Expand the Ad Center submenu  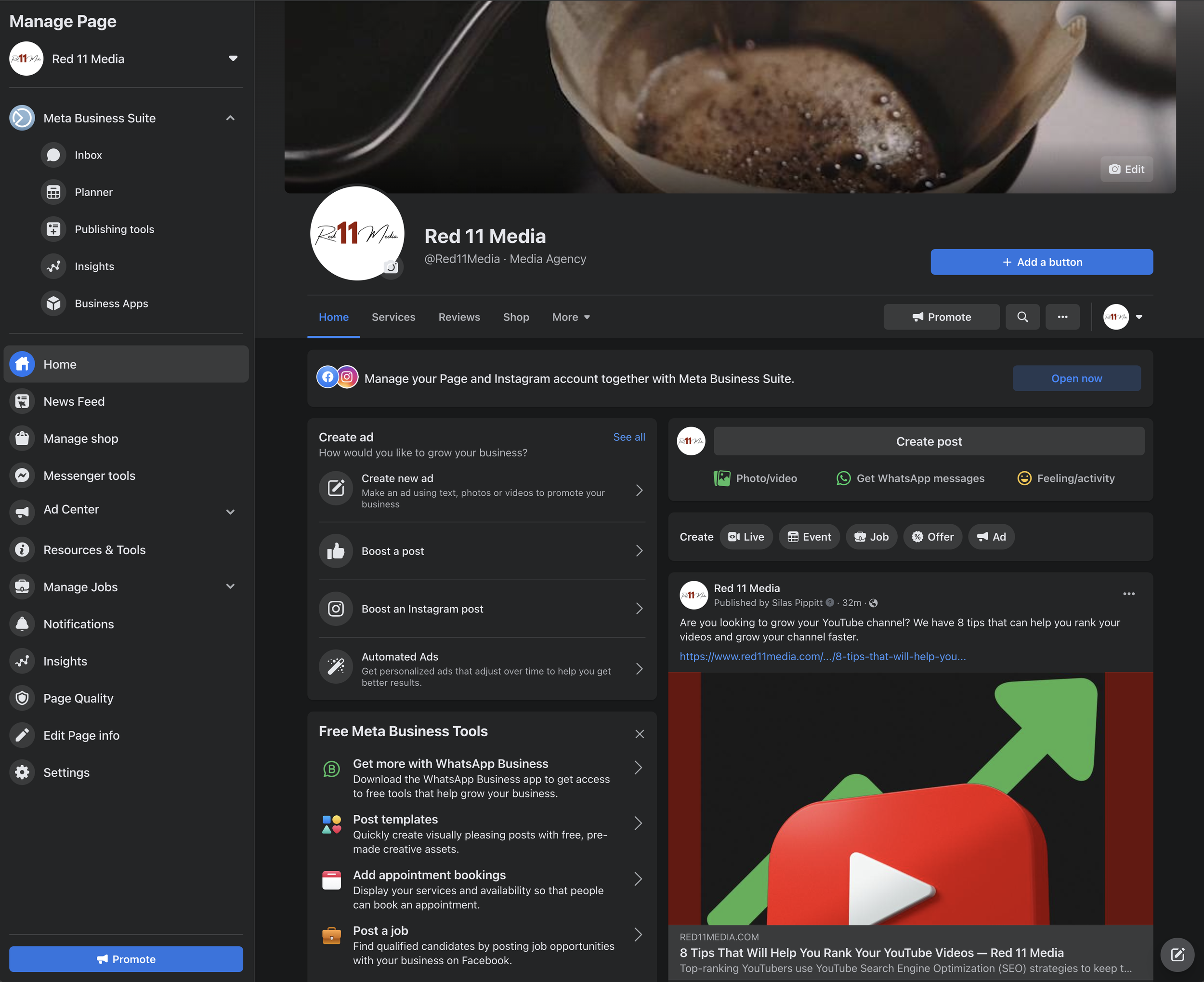click(230, 511)
